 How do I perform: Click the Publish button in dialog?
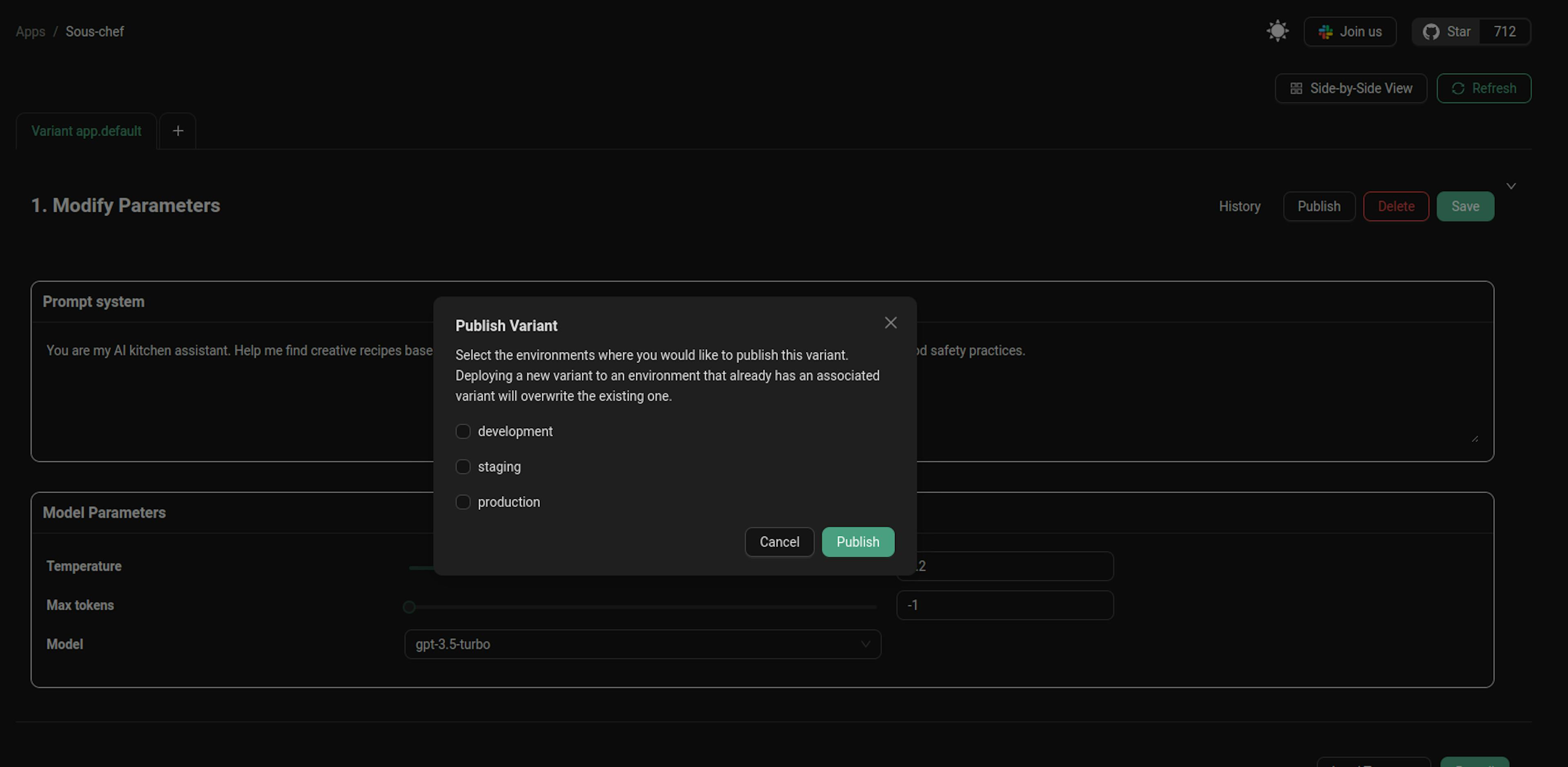pos(857,541)
